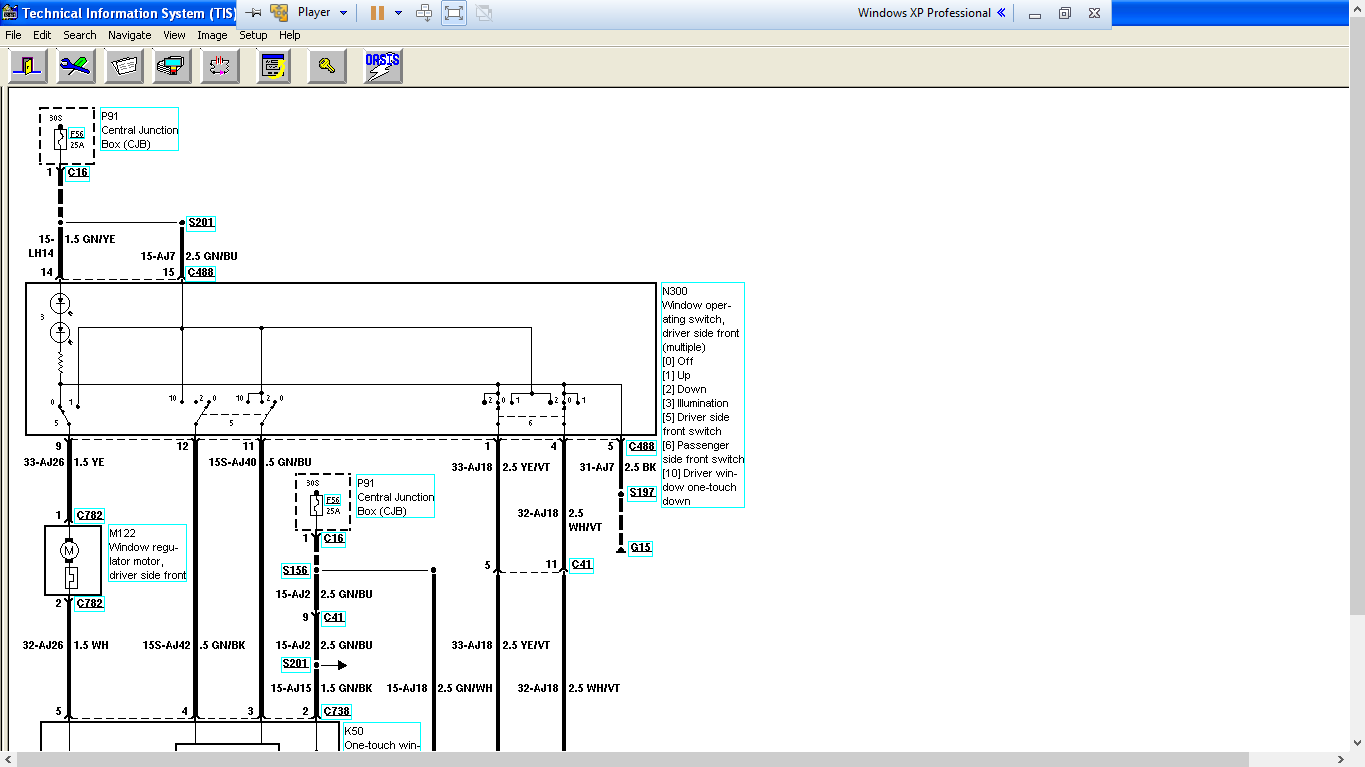The image size is (1365, 767).
Task: Click the M122 window regulator motor label
Action: (148, 553)
